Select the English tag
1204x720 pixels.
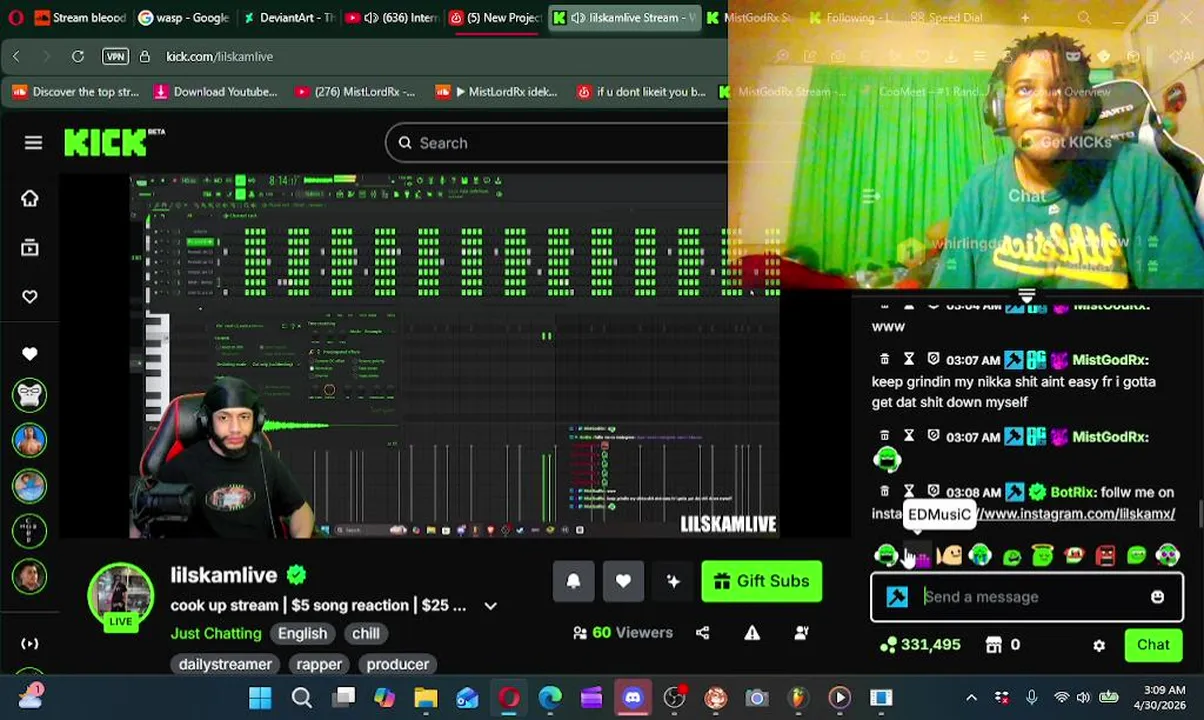click(302, 633)
